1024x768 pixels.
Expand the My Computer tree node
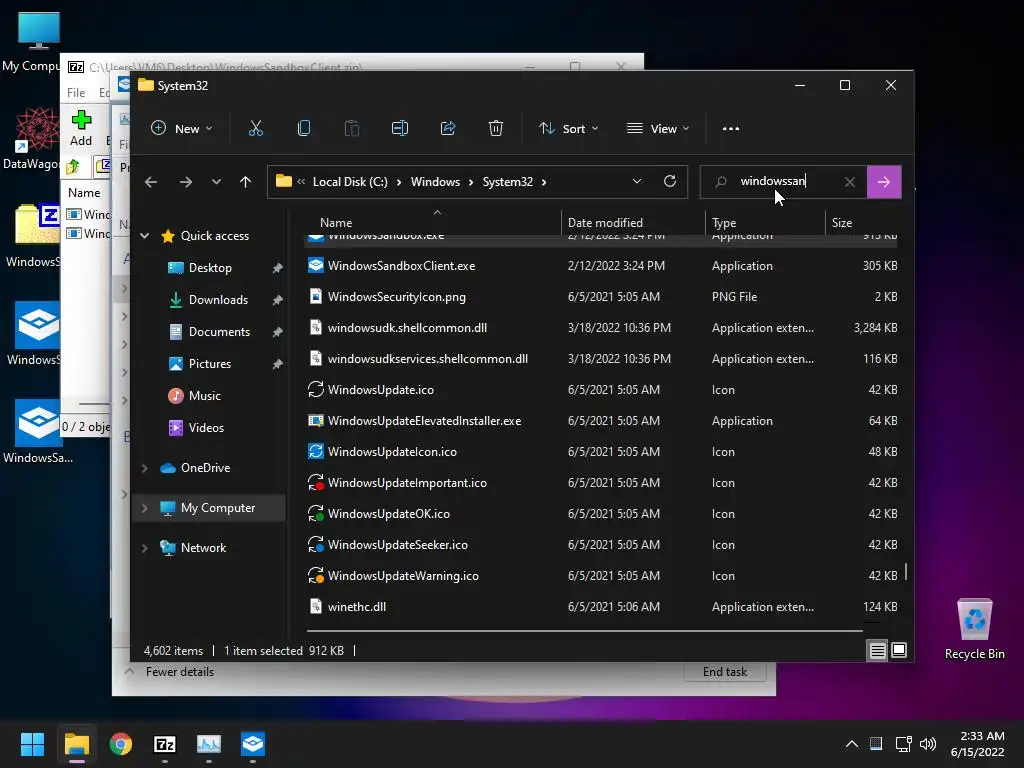145,508
